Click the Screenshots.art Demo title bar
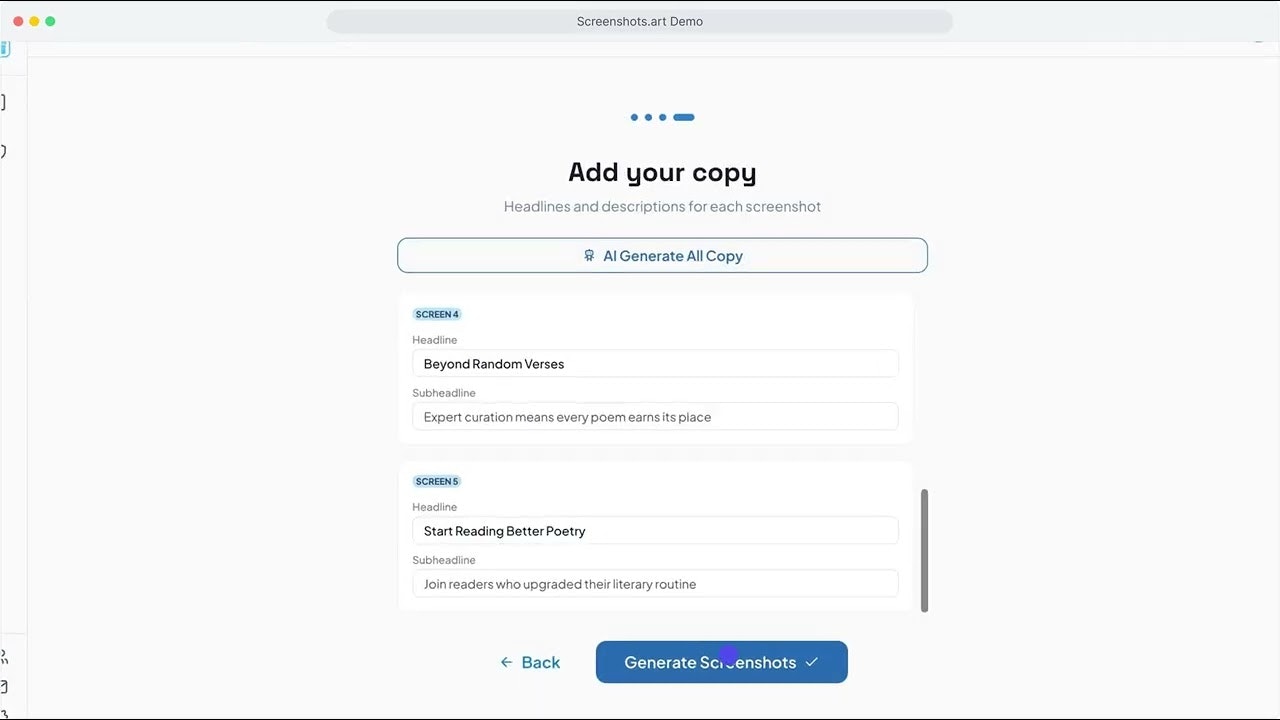Viewport: 1280px width, 720px height. point(640,21)
